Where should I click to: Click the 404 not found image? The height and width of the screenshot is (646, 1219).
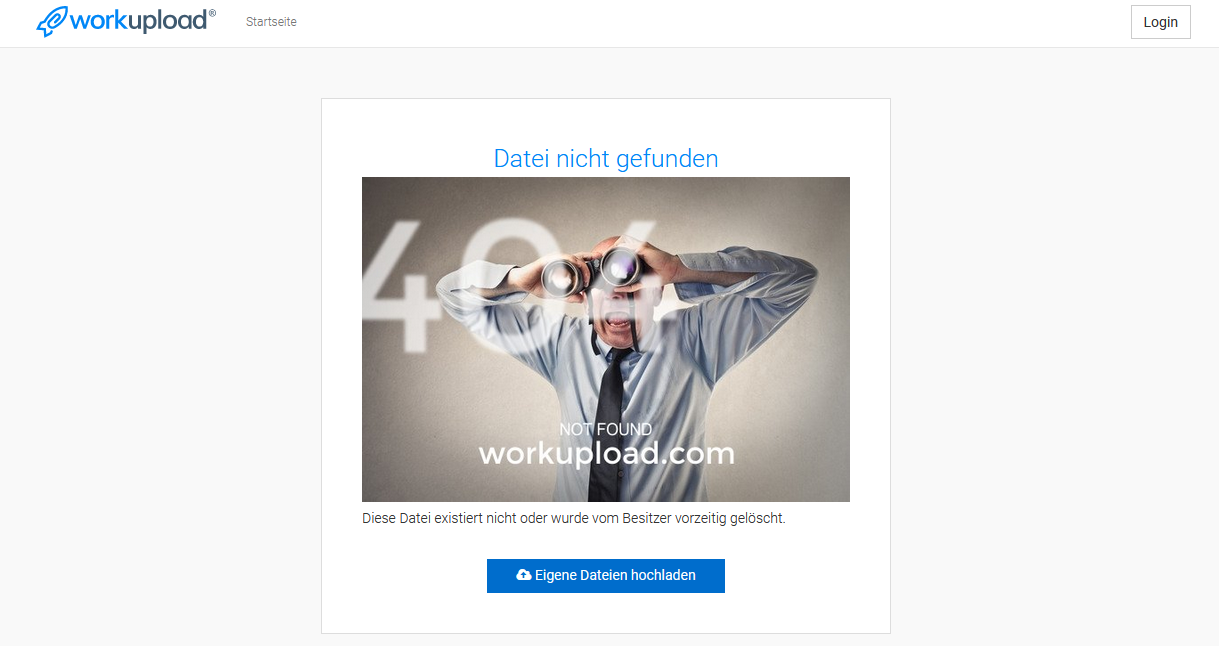(x=606, y=339)
